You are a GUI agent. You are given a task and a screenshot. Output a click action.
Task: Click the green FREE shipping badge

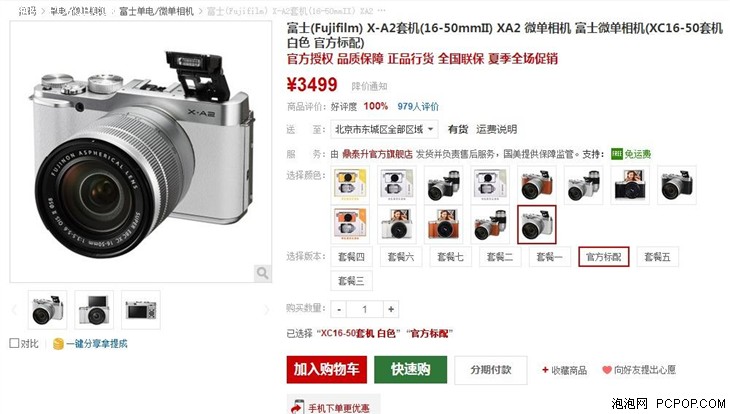[x=617, y=154]
